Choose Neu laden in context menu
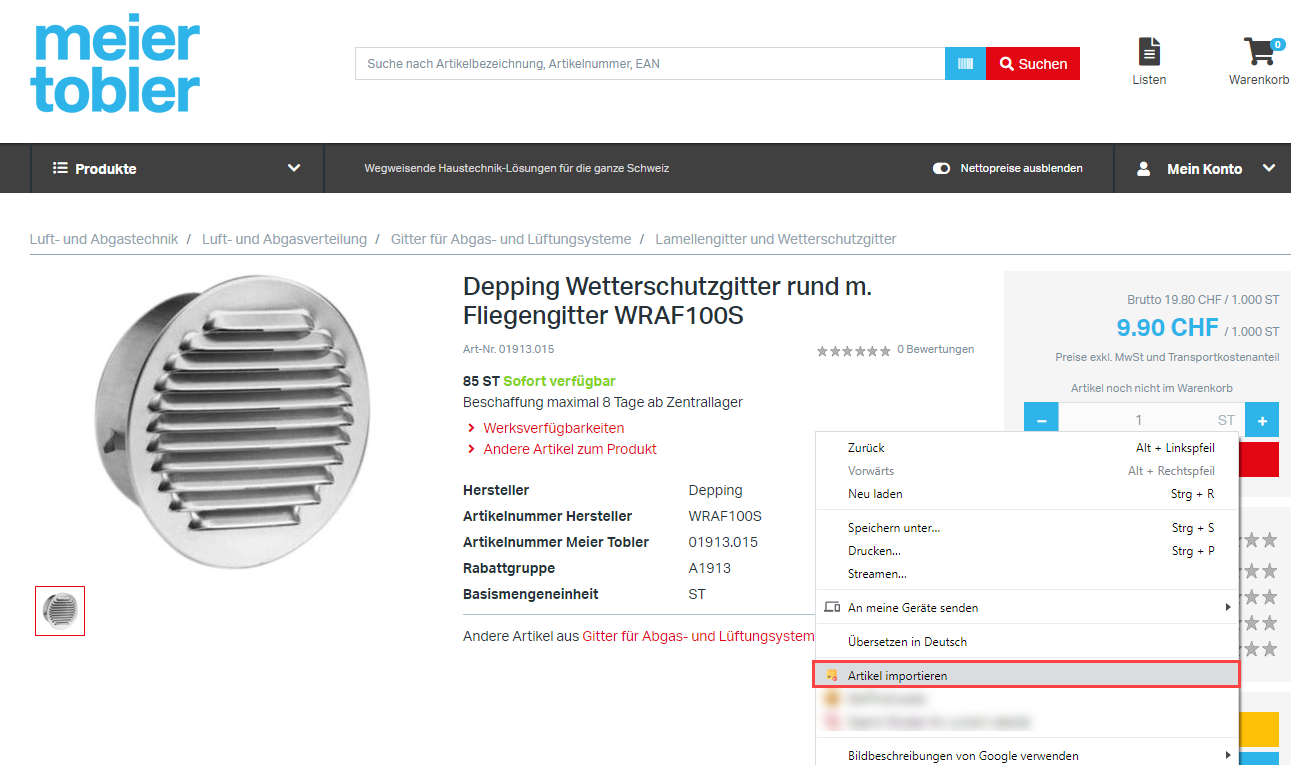This screenshot has height=765, width=1291. pos(875,494)
